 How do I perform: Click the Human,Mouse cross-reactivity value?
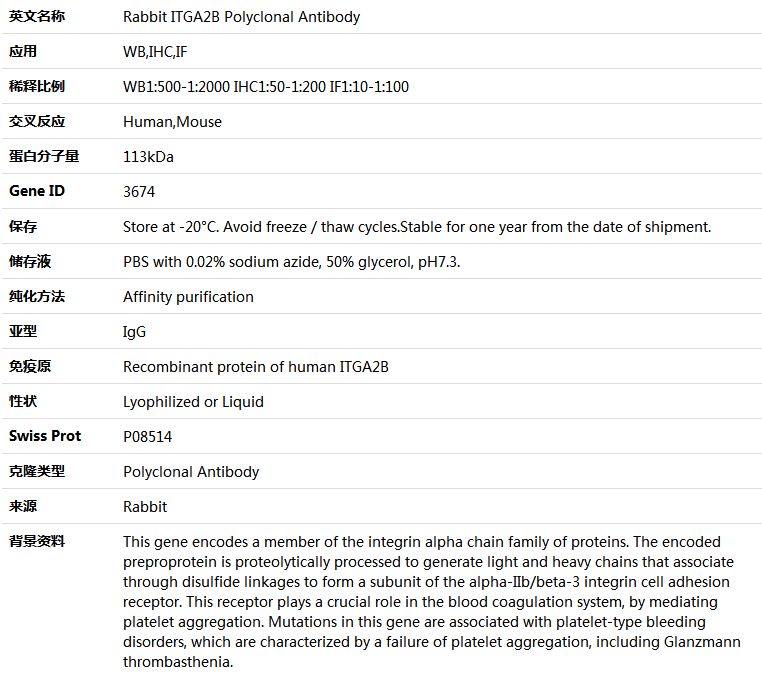(x=173, y=122)
